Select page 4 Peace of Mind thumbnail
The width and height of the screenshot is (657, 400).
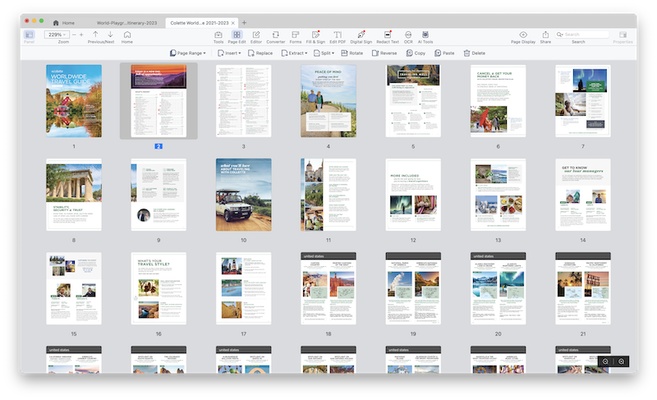coord(328,101)
